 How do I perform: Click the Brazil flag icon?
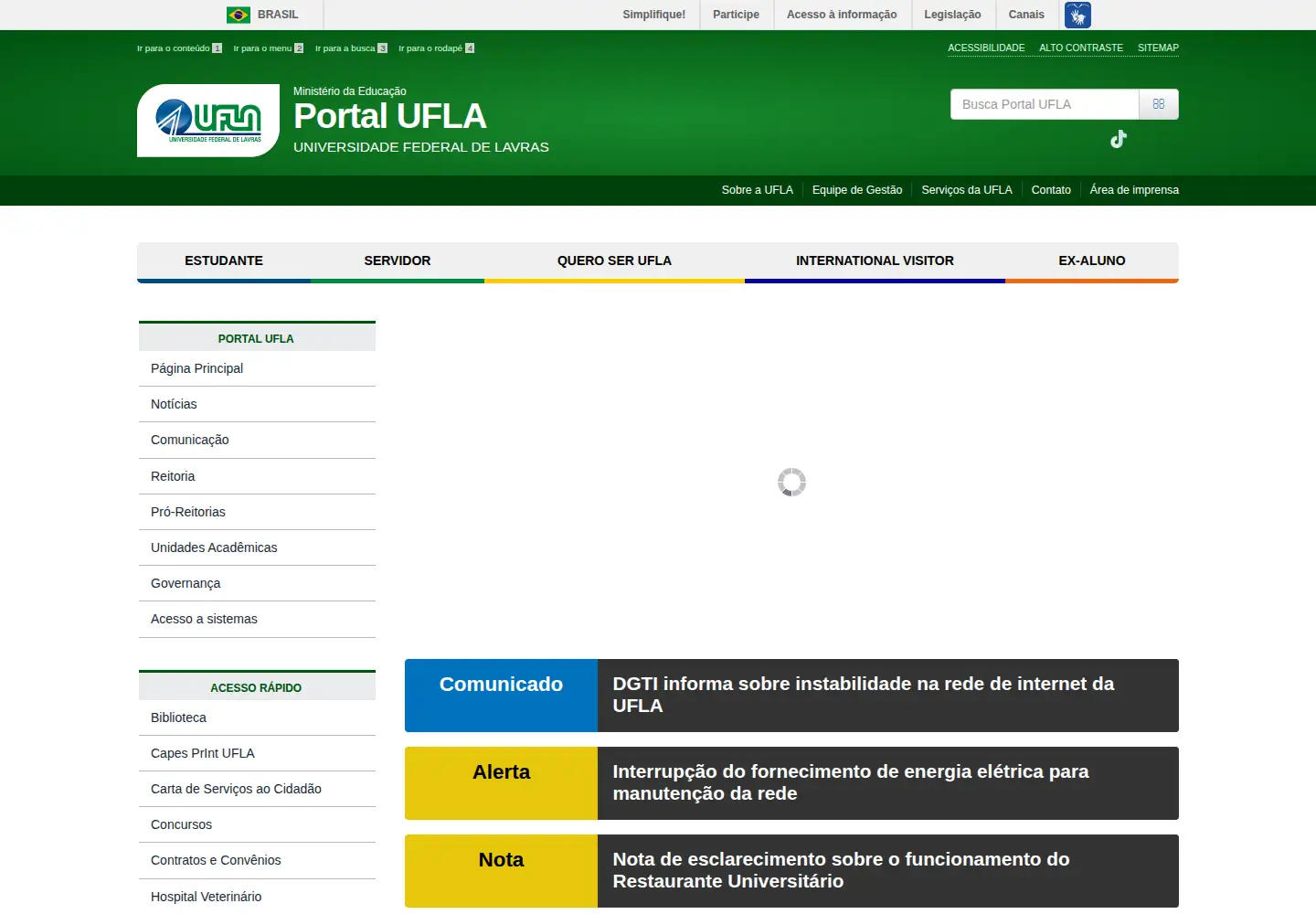click(239, 15)
